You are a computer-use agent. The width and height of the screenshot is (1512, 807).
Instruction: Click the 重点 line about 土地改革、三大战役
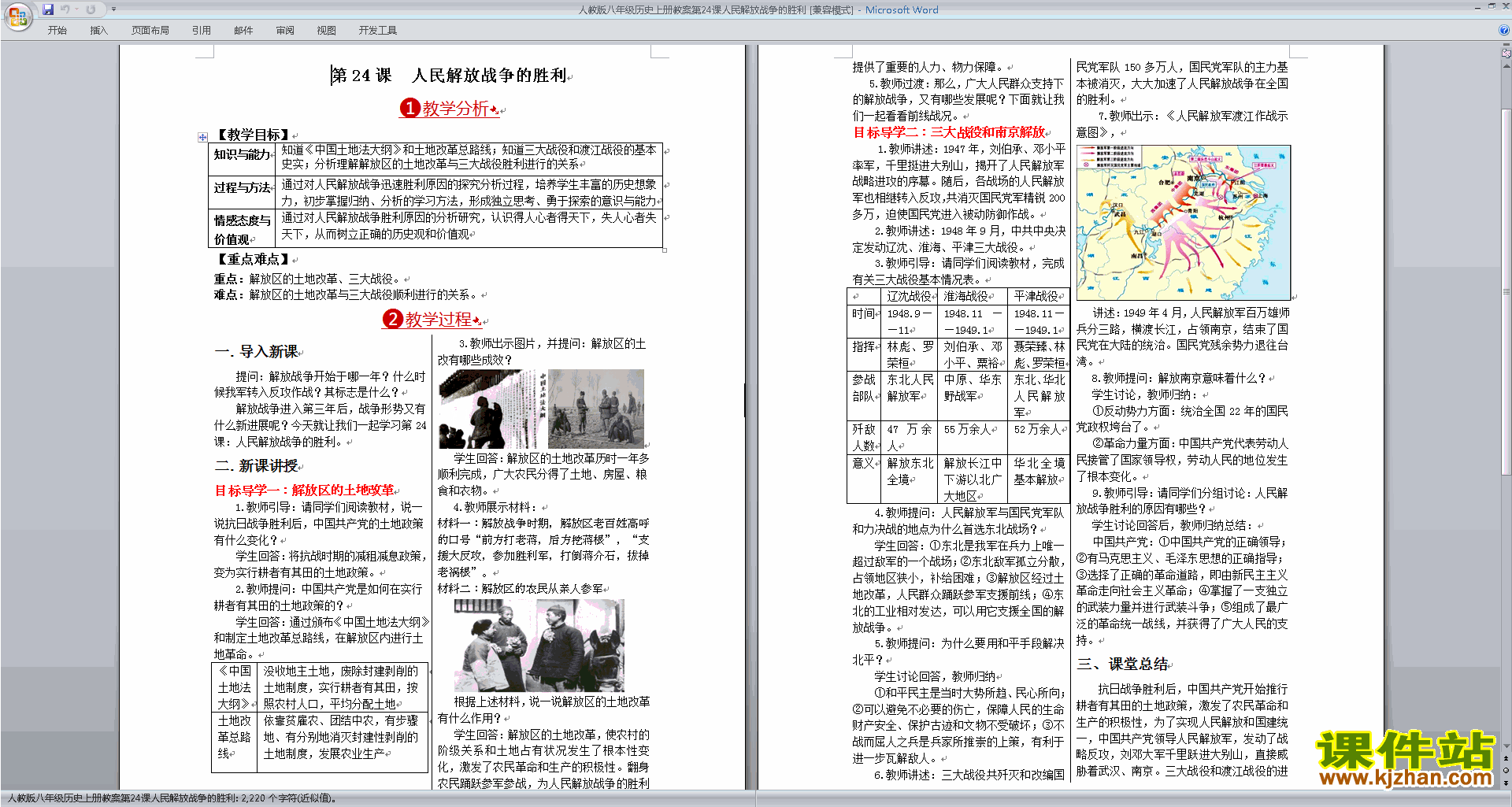[309, 279]
